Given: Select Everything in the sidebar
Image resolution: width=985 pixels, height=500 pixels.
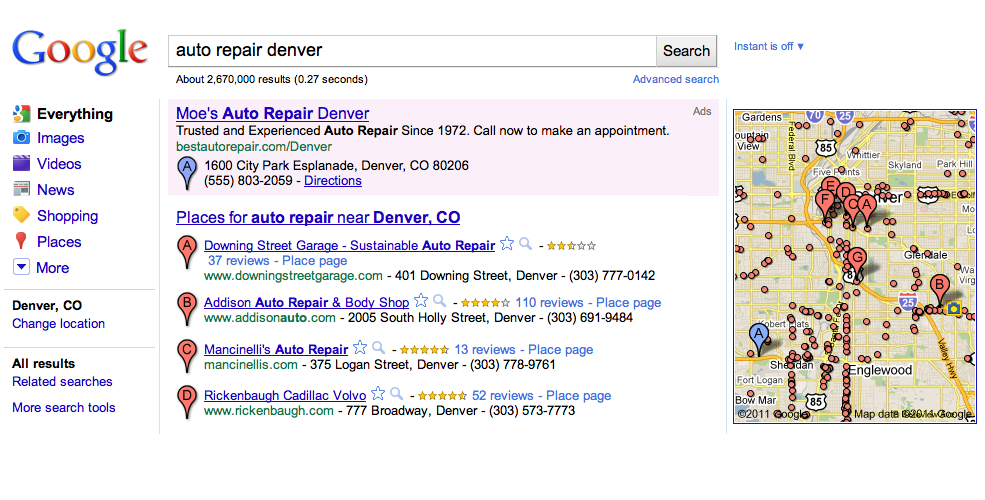Looking at the screenshot, I should click(75, 114).
